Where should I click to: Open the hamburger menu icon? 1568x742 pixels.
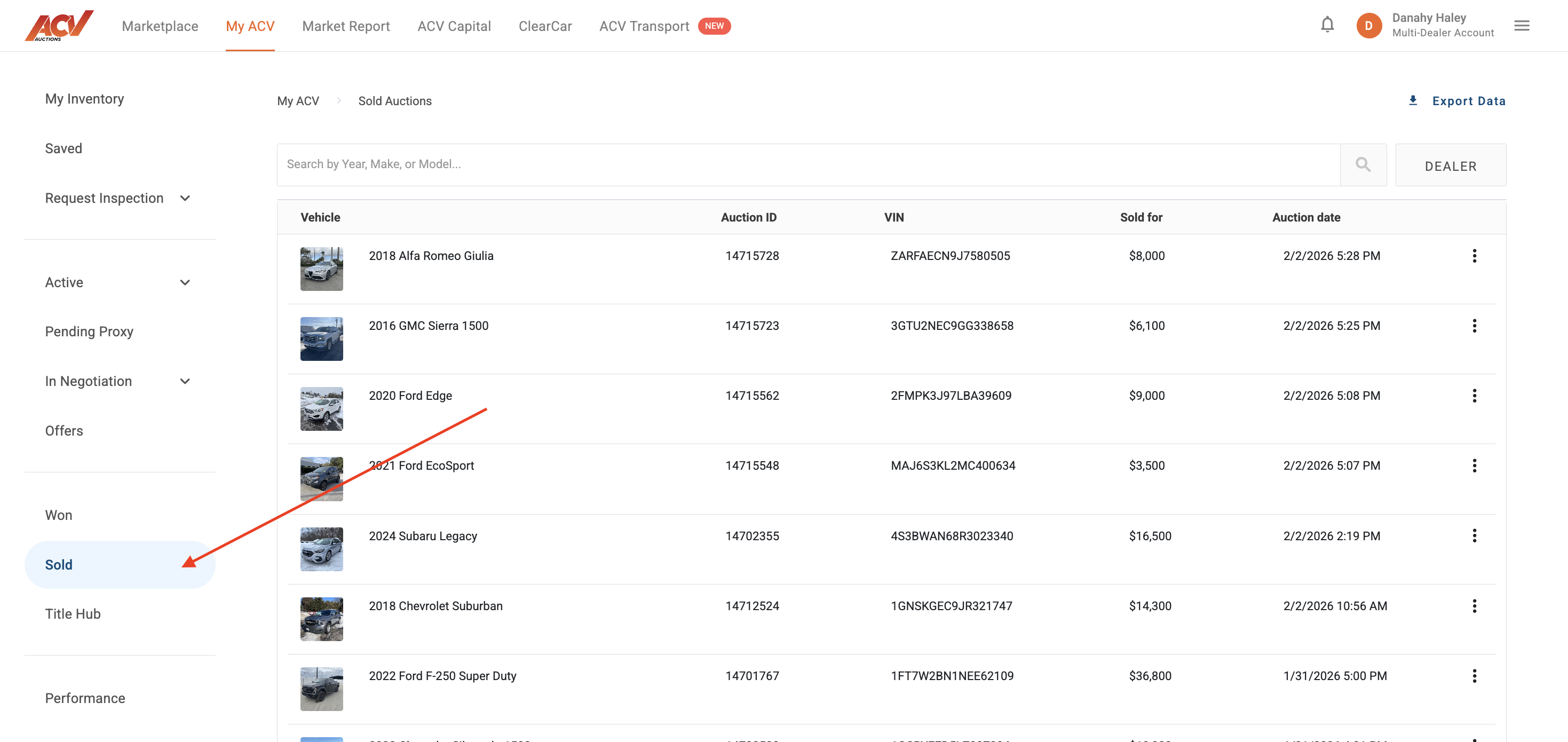point(1521,26)
